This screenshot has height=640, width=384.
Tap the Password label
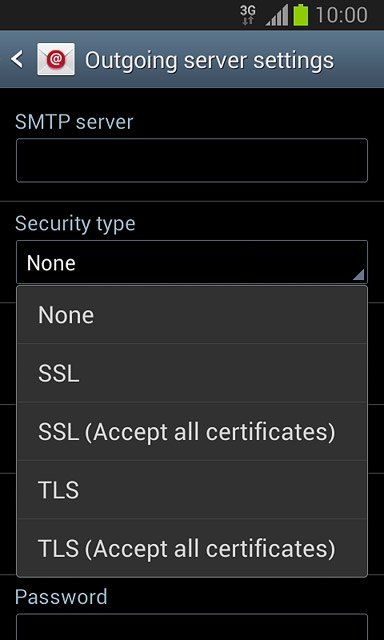(61, 596)
